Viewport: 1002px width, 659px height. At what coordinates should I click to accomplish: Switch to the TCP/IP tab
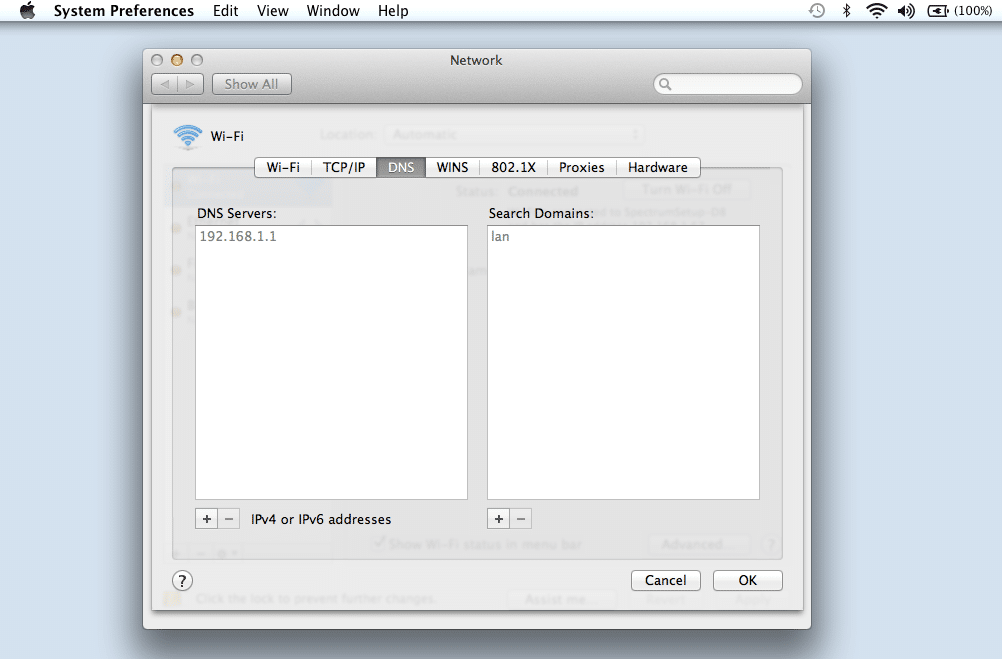click(x=343, y=167)
